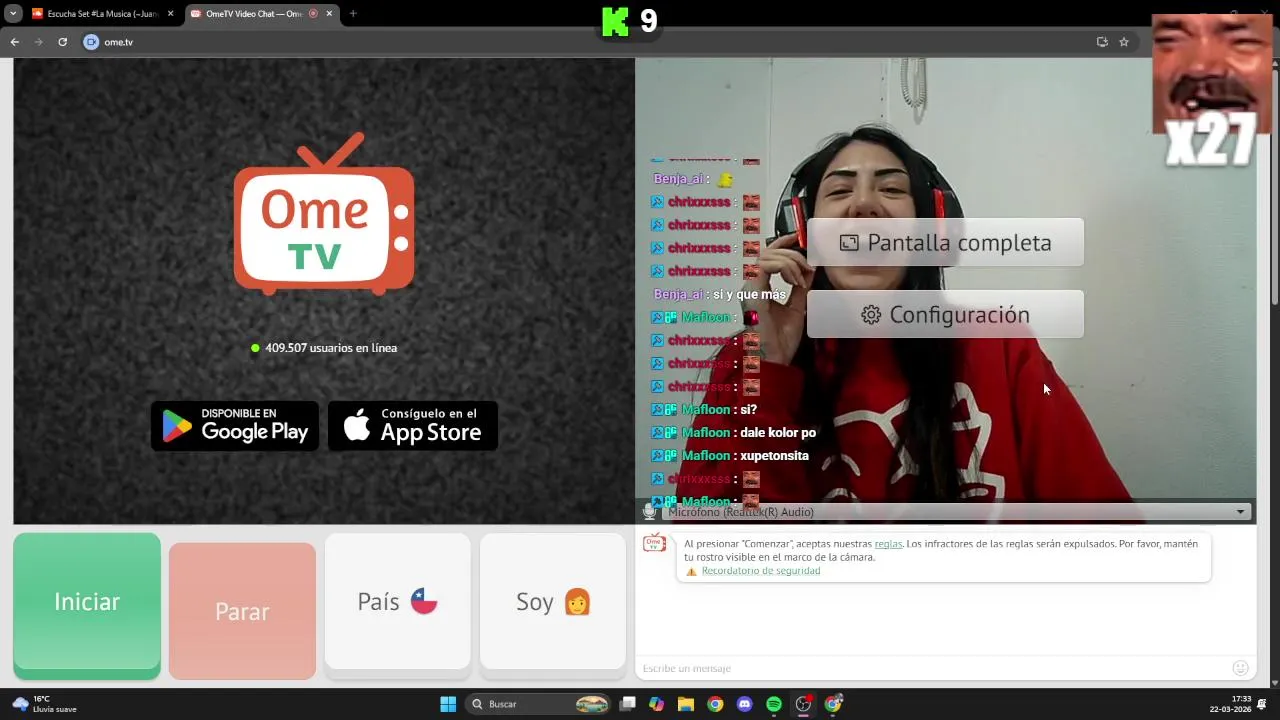This screenshot has width=1280, height=720.
Task: Open File Explorer from taskbar
Action: click(x=685, y=704)
